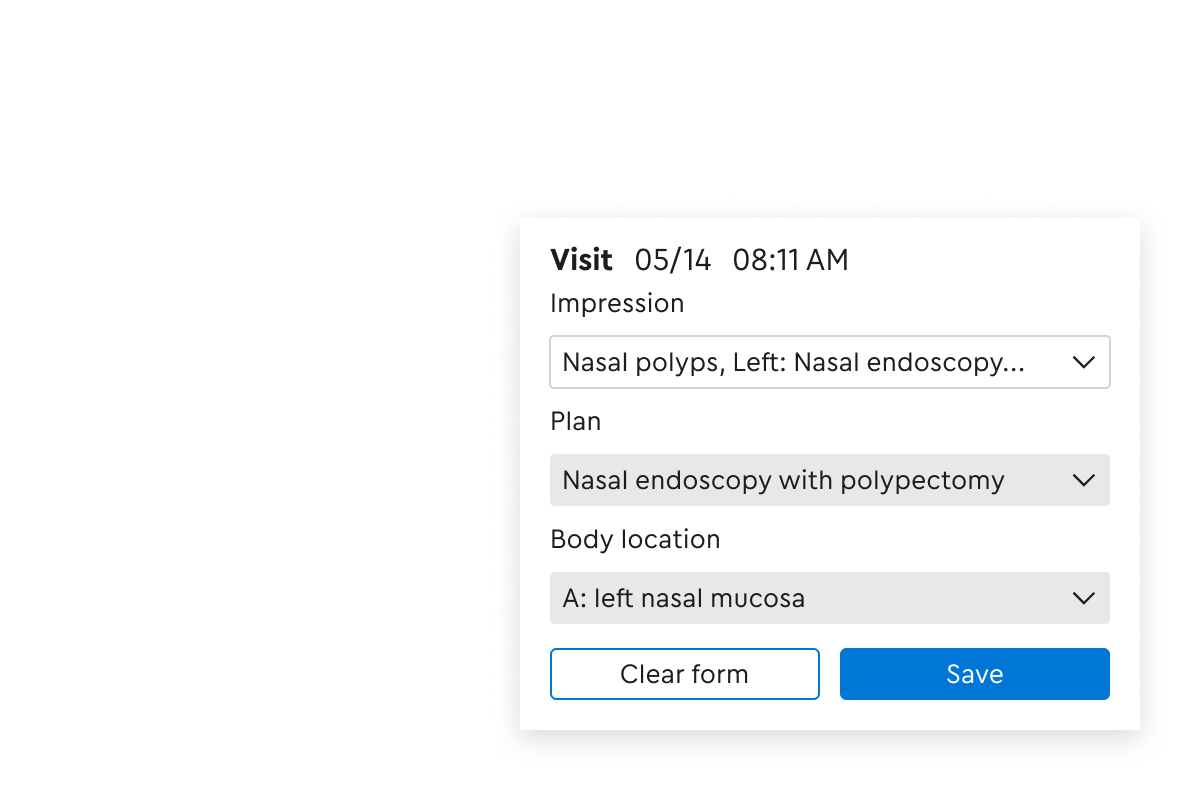1200x800 pixels.
Task: Open the Impression dropdown chevron
Action: [1084, 362]
